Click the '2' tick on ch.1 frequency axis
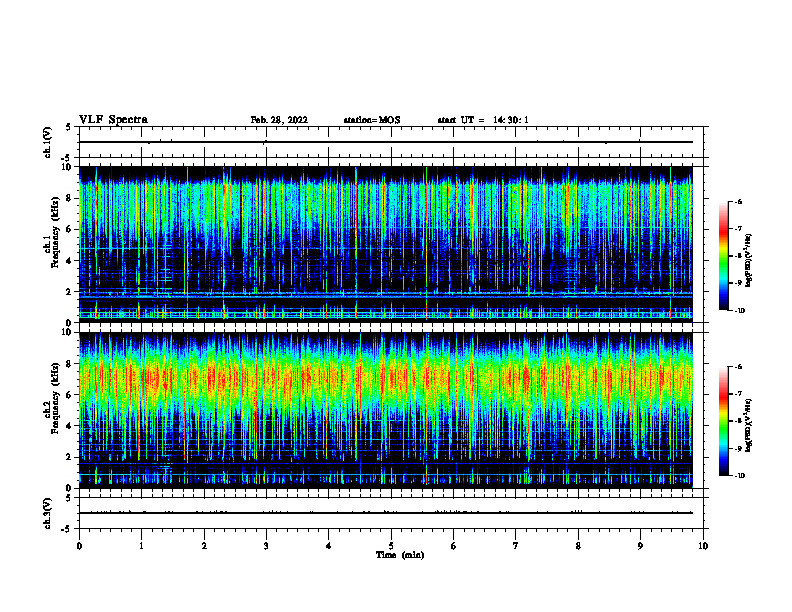This screenshot has height=612, width=792. click(69, 292)
